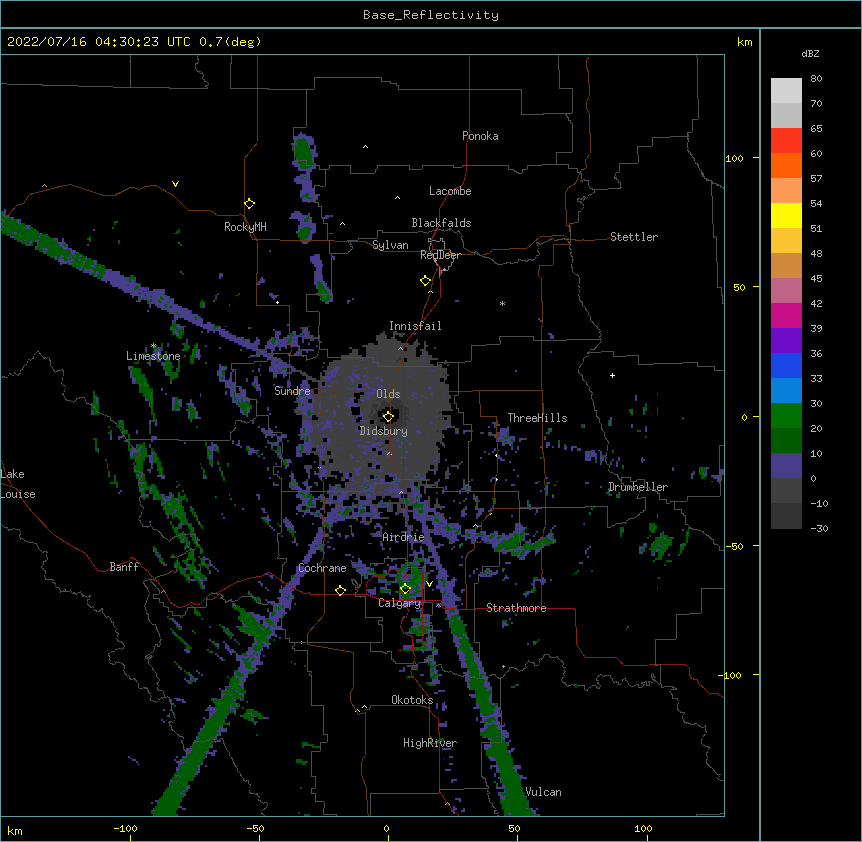Select the Lacombe city label
The width and height of the screenshot is (862, 842).
[x=450, y=191]
